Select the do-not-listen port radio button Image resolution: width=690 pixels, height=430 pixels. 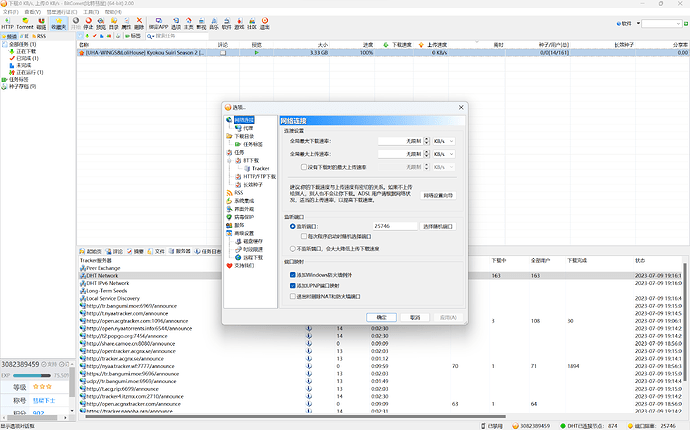293,249
